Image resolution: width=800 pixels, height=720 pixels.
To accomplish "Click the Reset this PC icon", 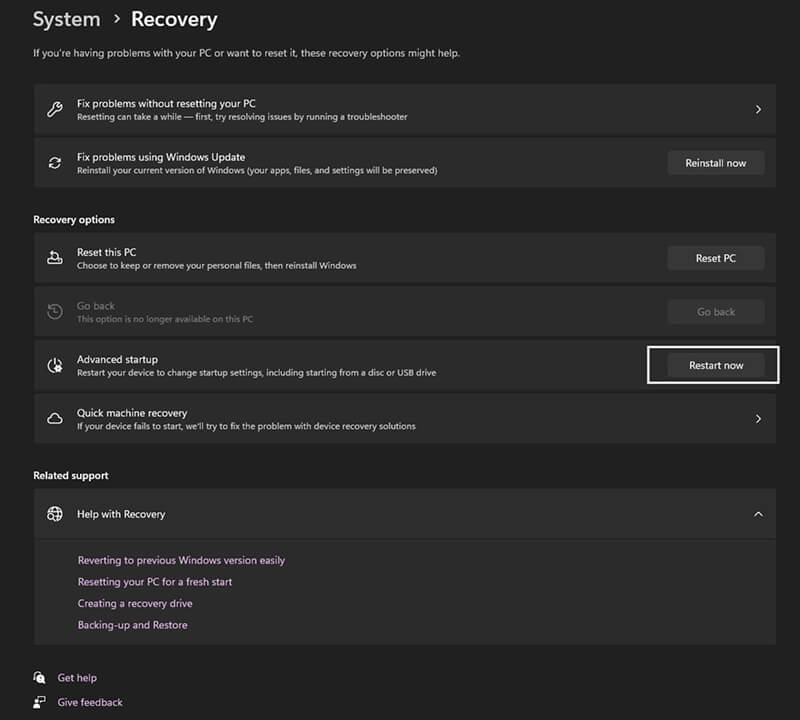I will coord(55,258).
